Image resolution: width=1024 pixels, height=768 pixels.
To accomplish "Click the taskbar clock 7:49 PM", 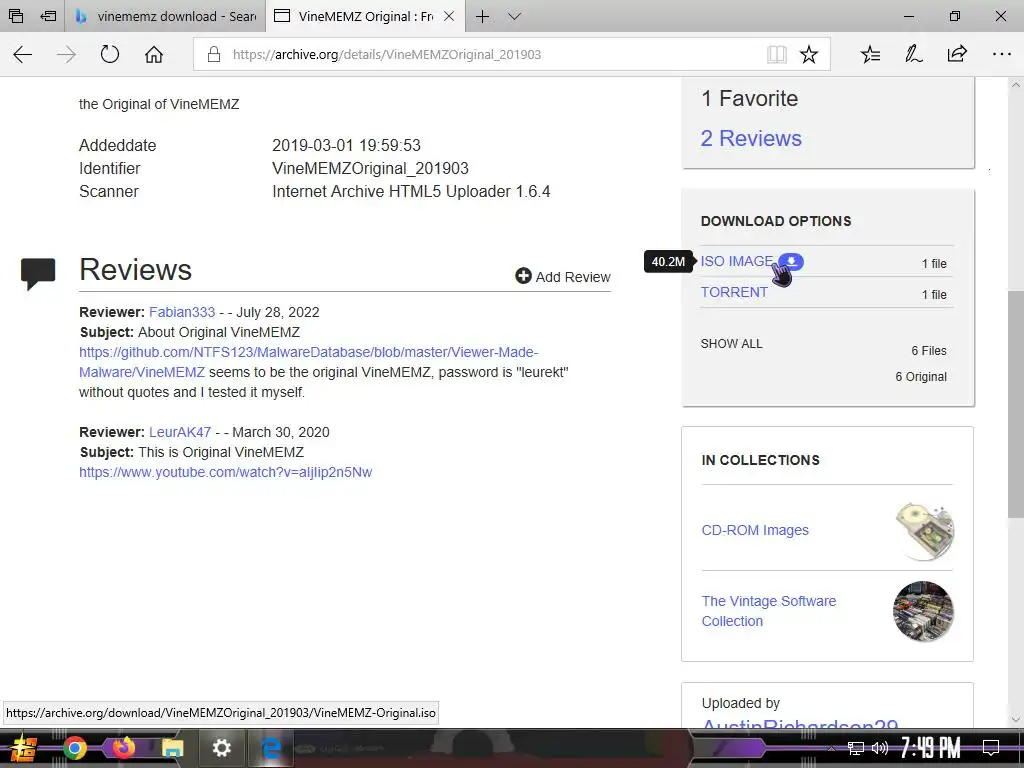I will 930,748.
